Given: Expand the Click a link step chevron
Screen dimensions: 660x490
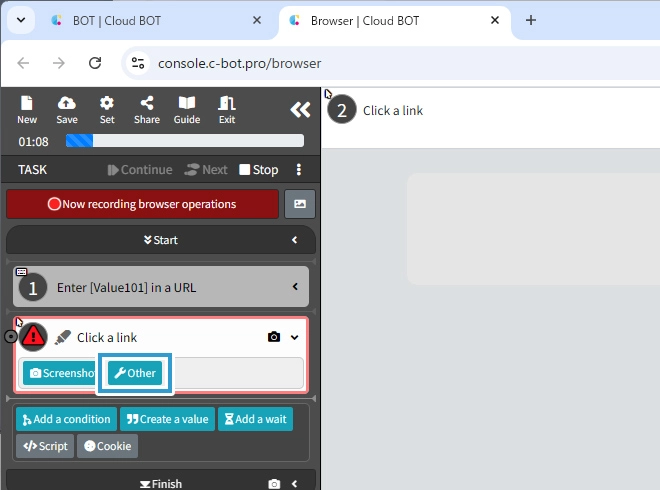Looking at the screenshot, I should [295, 337].
